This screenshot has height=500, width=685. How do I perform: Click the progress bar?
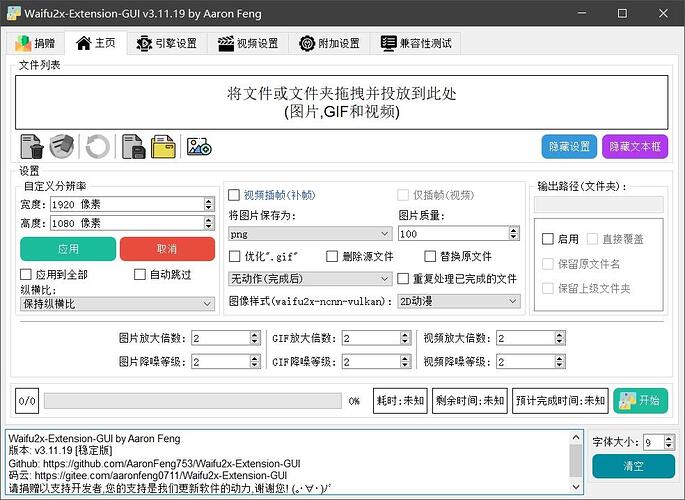(193, 400)
